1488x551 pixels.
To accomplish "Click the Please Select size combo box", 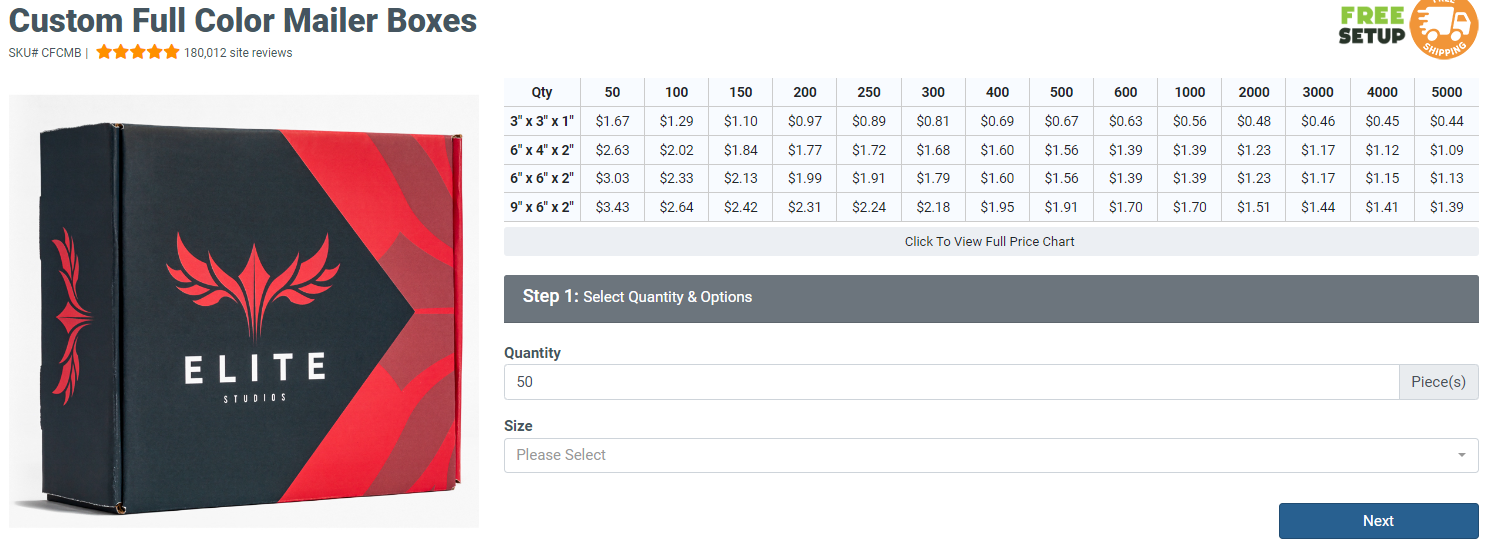I will [980, 455].
